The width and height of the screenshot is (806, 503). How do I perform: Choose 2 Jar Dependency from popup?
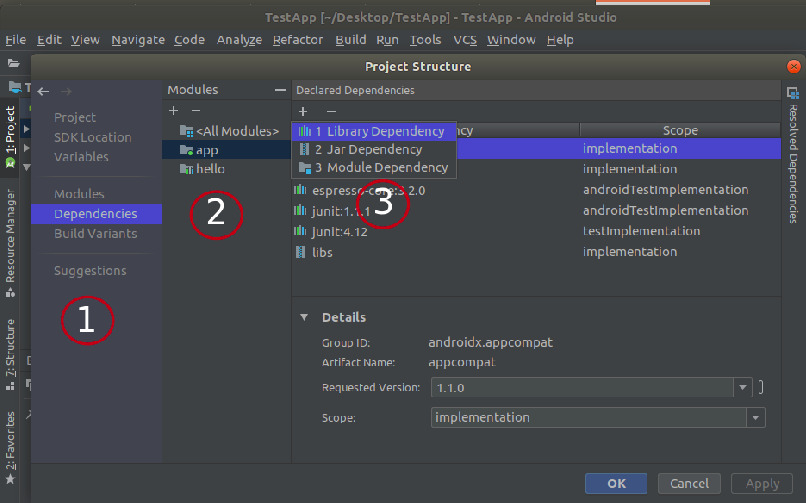pos(374,150)
